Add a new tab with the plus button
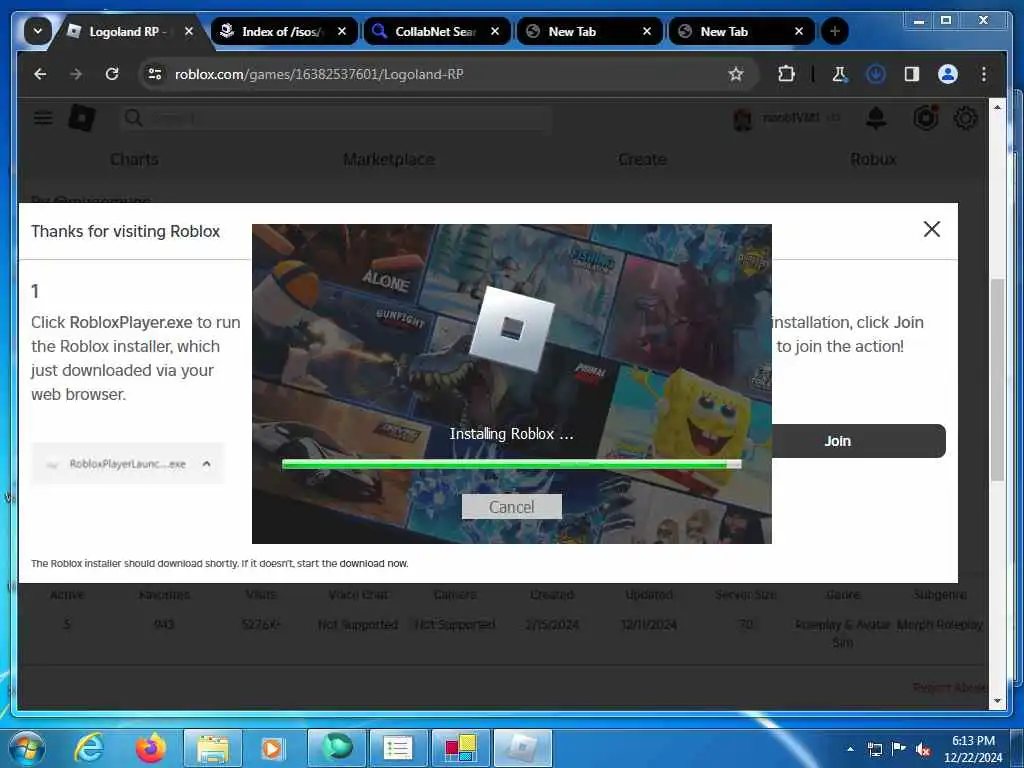 [834, 31]
